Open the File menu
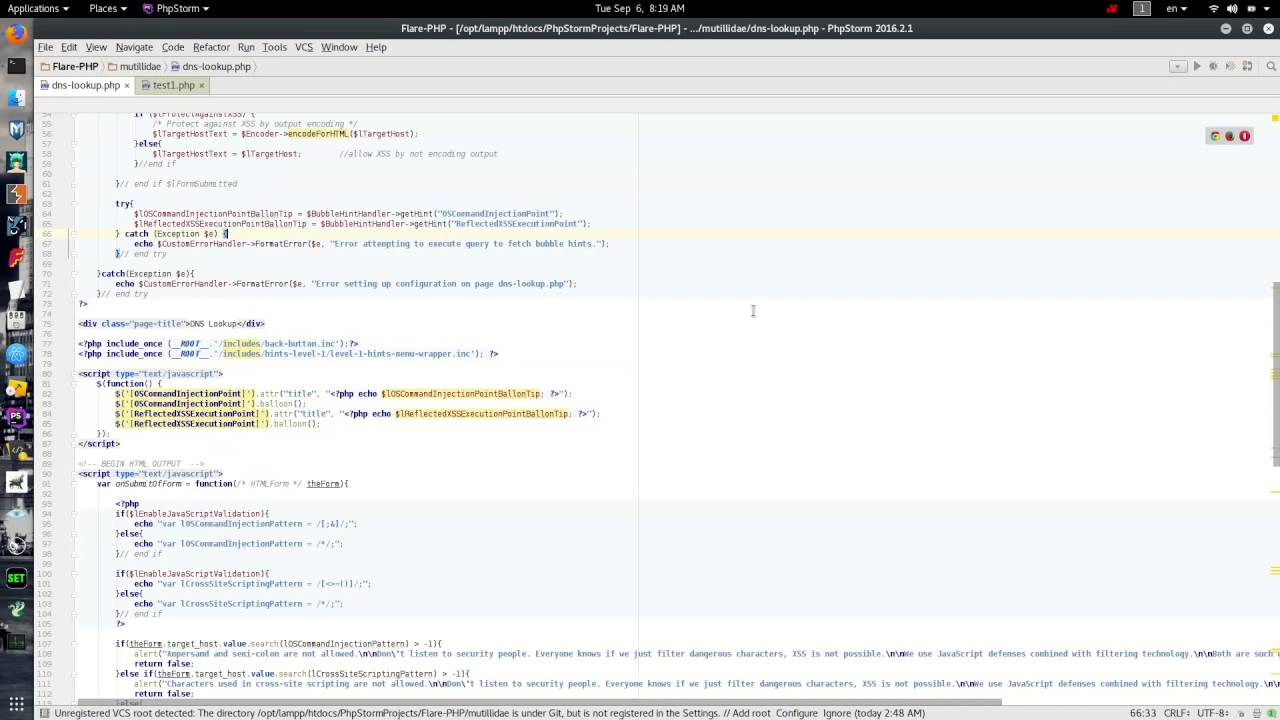The image size is (1280, 720). pyautogui.click(x=45, y=47)
